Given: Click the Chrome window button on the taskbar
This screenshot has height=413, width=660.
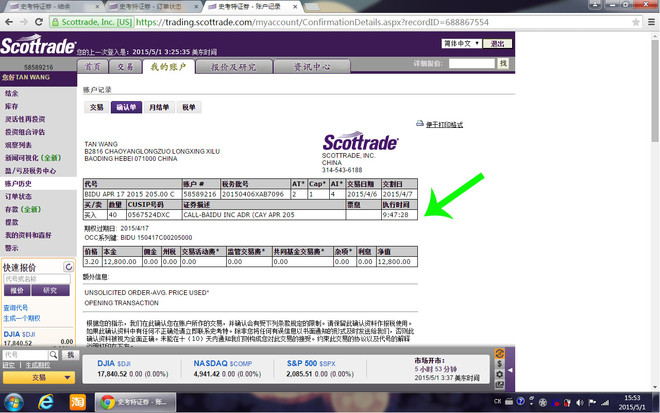Looking at the screenshot, I should (x=135, y=402).
